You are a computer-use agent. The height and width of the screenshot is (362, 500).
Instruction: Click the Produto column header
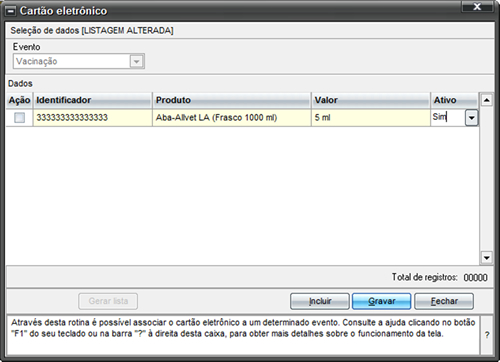coord(232,100)
